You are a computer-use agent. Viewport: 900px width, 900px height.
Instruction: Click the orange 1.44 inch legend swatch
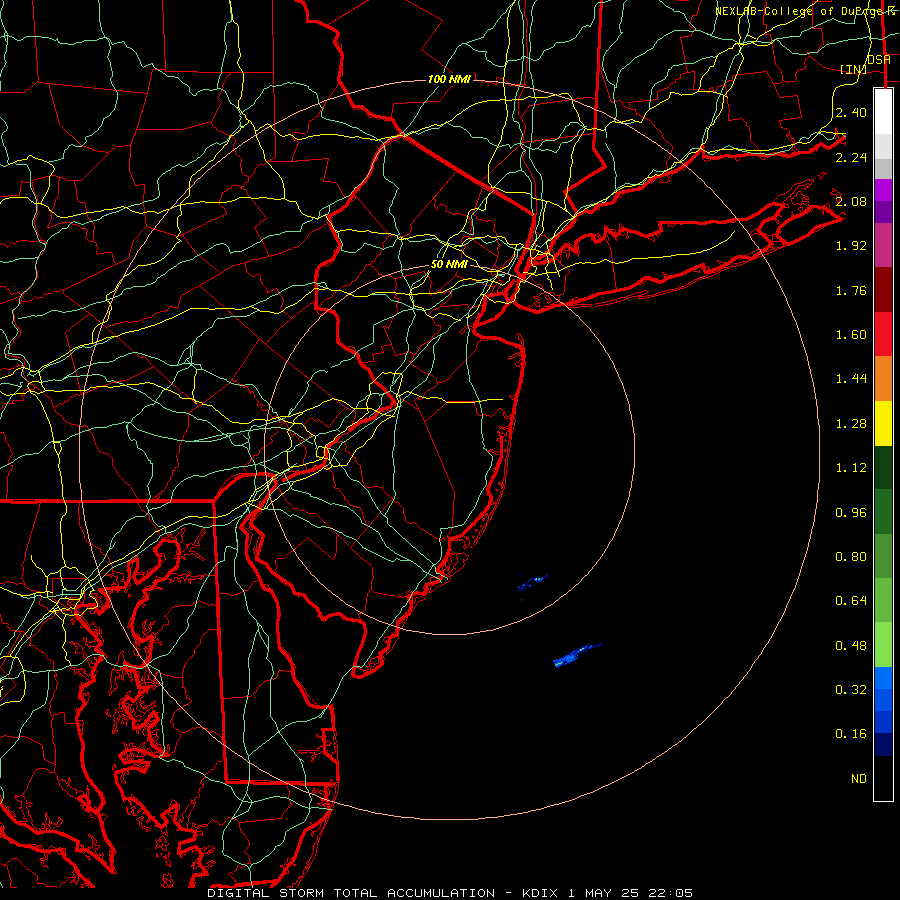[x=883, y=378]
